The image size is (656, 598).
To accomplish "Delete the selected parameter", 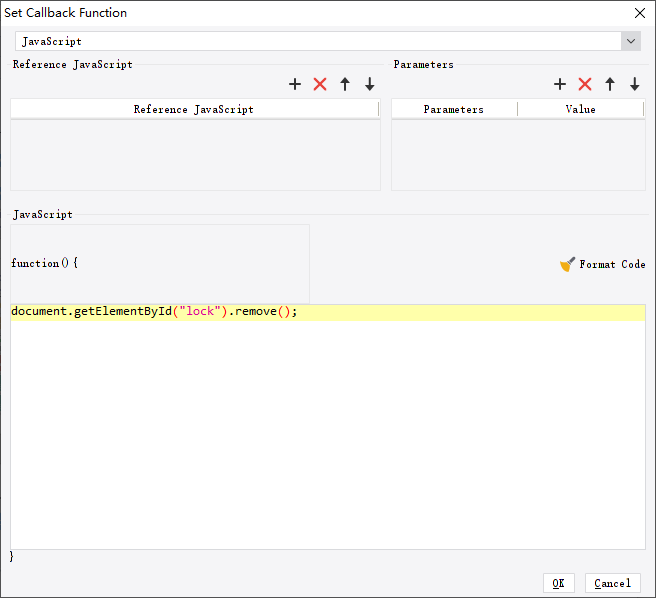I will pyautogui.click(x=585, y=84).
